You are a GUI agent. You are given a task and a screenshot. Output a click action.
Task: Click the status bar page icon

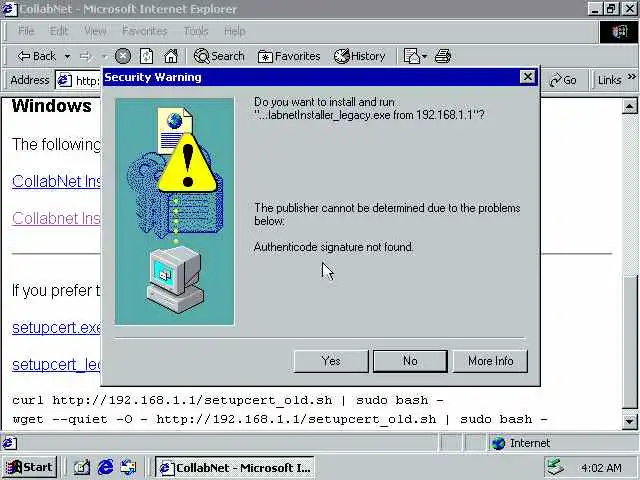click(x=9, y=443)
